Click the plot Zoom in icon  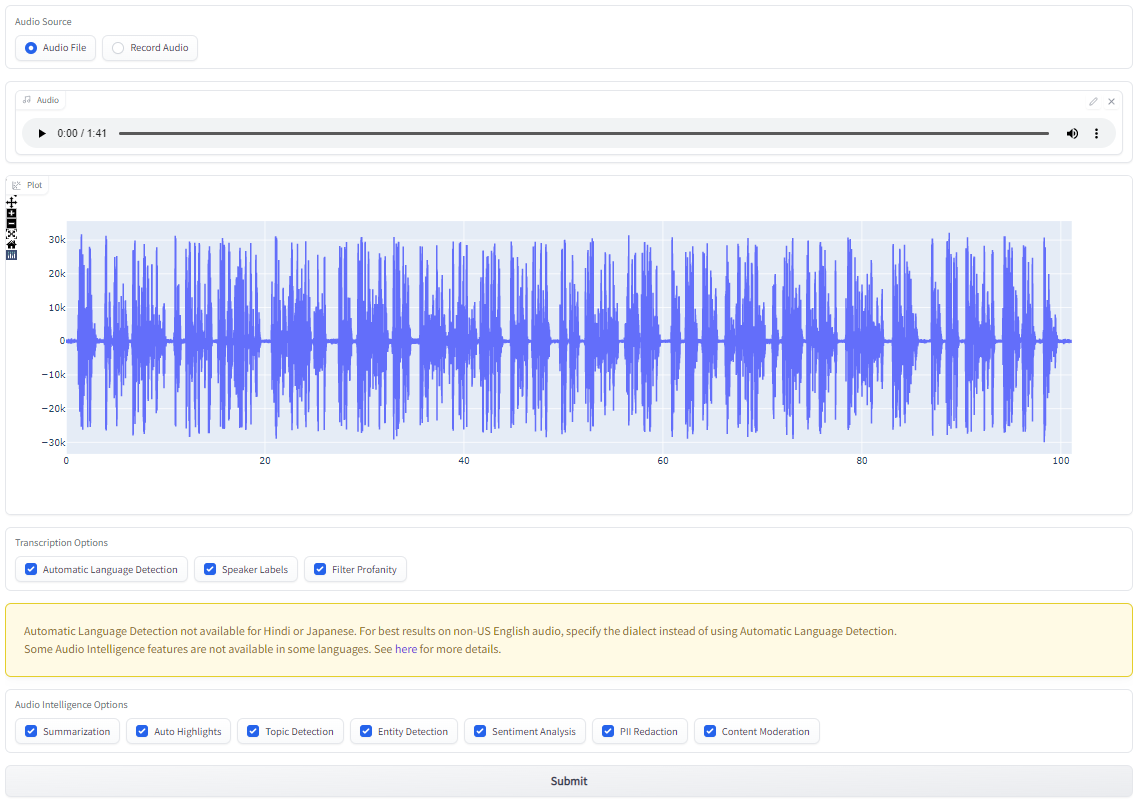[x=11, y=214]
